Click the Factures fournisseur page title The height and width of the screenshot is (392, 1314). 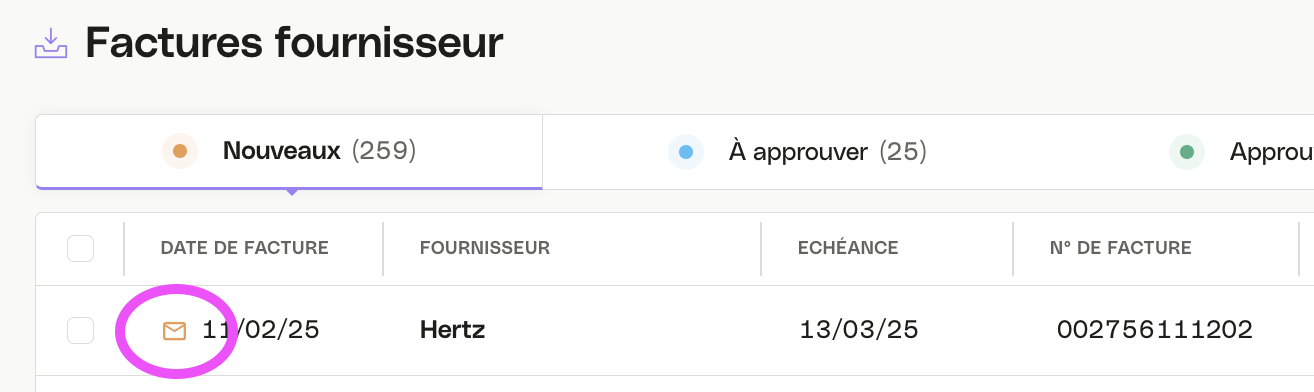(x=294, y=44)
